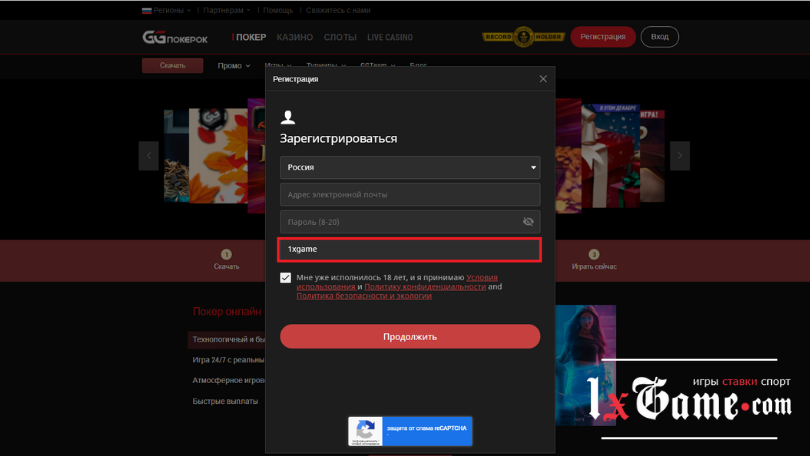Click the woman promo image

coord(586,365)
